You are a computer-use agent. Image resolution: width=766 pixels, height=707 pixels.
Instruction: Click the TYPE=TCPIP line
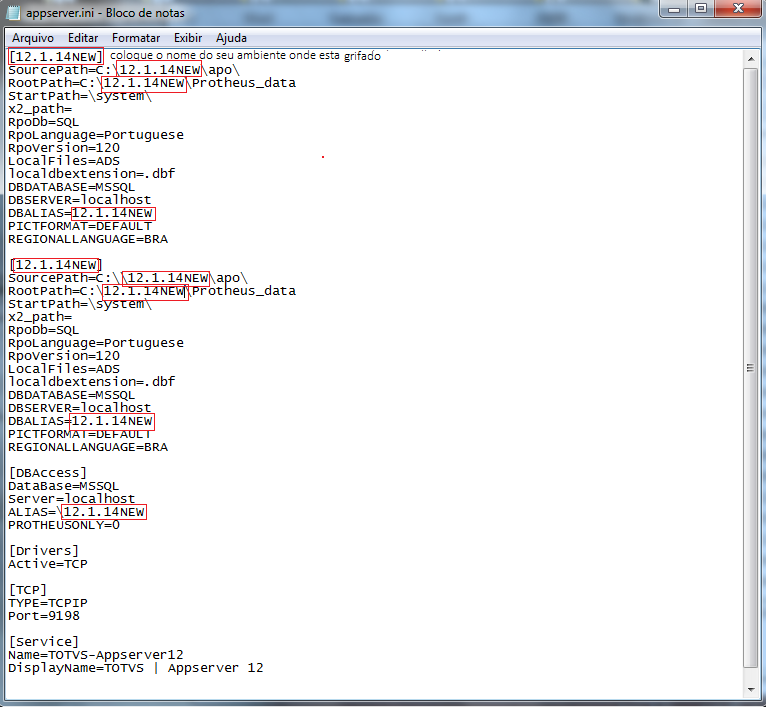click(48, 603)
